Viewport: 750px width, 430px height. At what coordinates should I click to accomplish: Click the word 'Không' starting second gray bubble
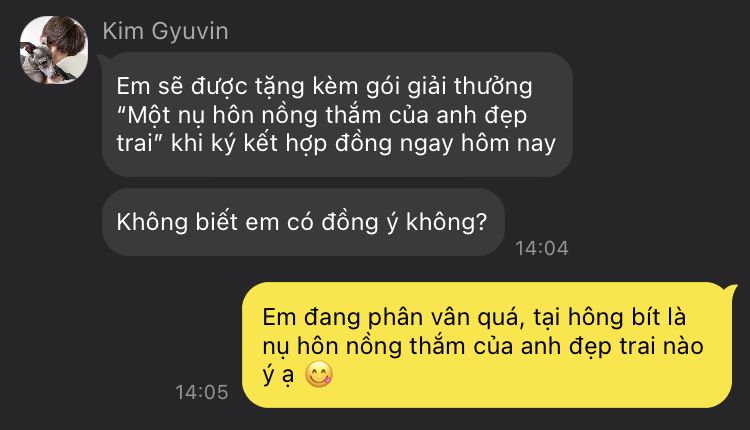(153, 222)
